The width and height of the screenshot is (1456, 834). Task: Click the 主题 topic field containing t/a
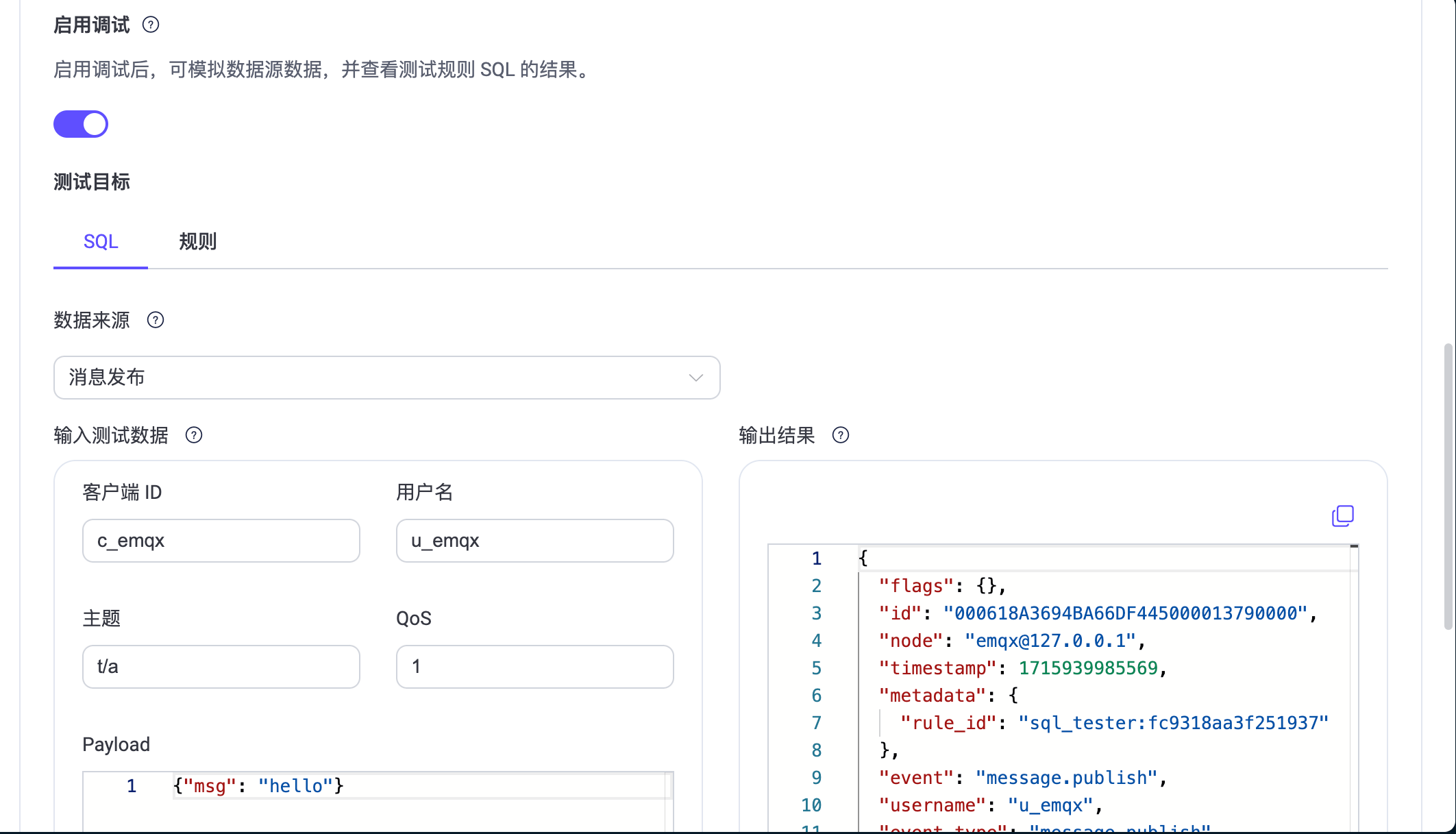[221, 666]
